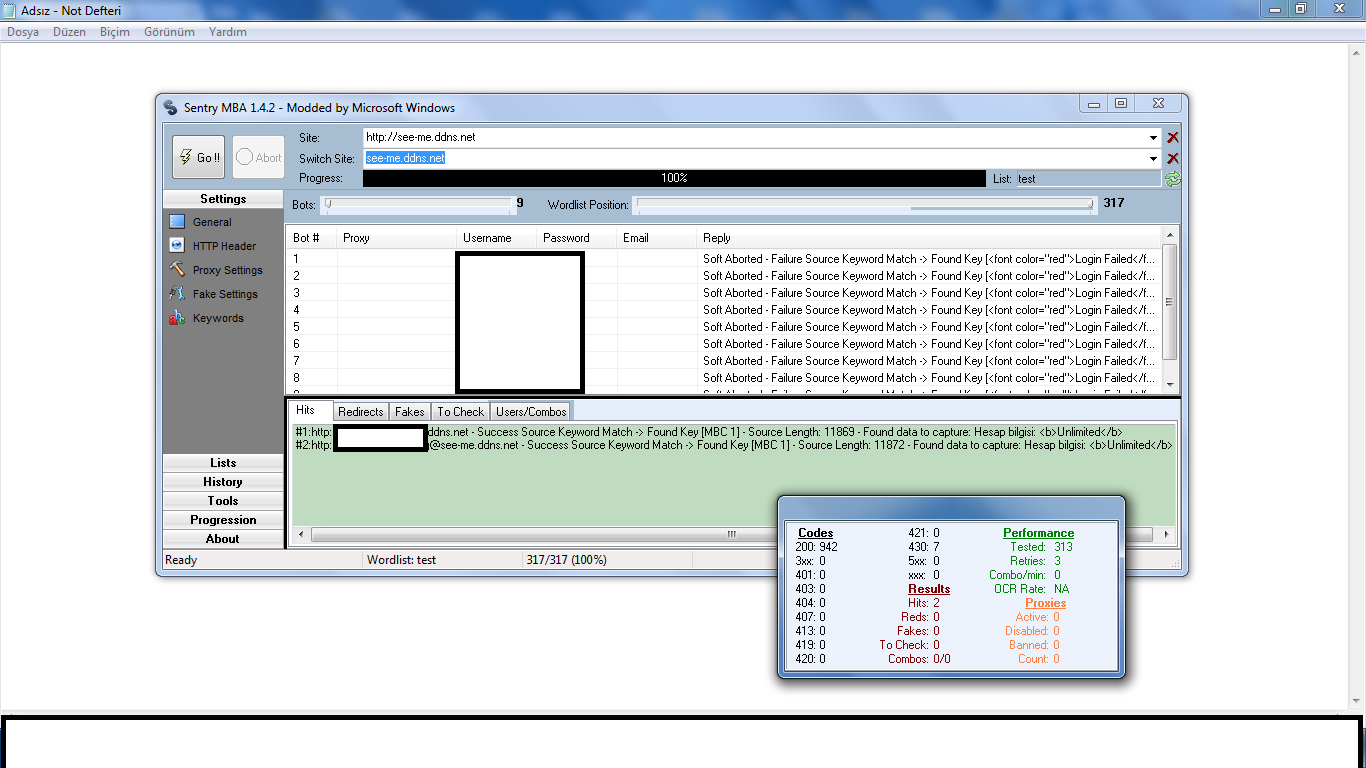The width and height of the screenshot is (1366, 768).
Task: Open Proxy Settings hammer icon
Action: pyautogui.click(x=177, y=270)
